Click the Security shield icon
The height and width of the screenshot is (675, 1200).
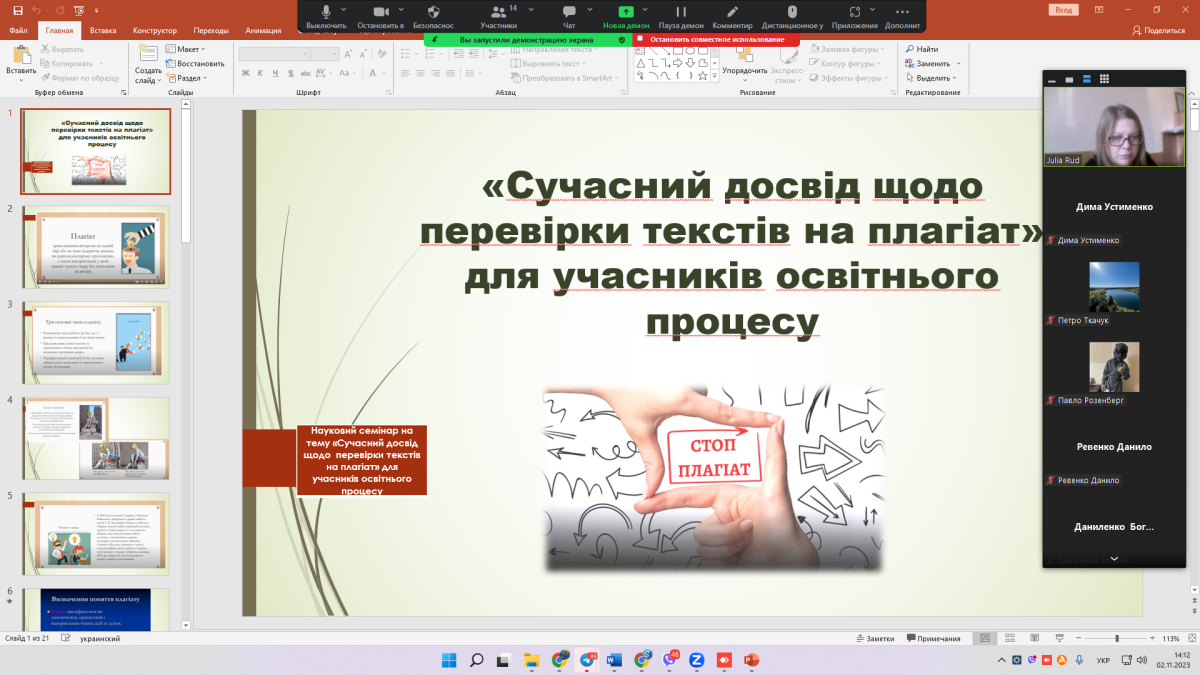[433, 12]
